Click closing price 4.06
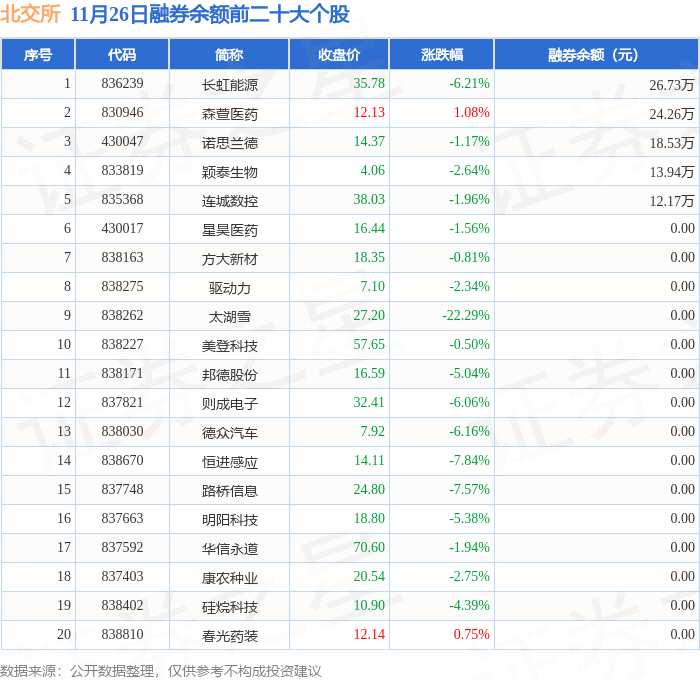Screen dimensions: 700x680 tap(372, 171)
